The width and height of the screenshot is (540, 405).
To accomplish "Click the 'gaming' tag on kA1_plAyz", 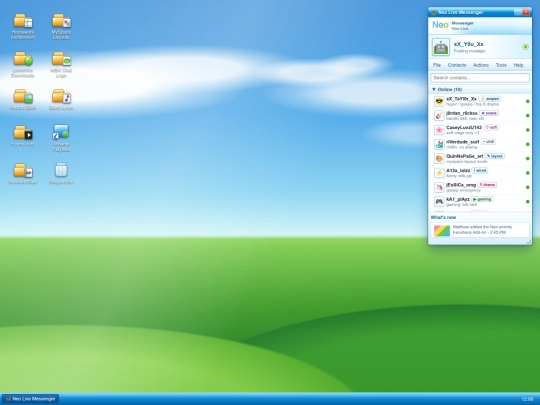I will pos(482,199).
